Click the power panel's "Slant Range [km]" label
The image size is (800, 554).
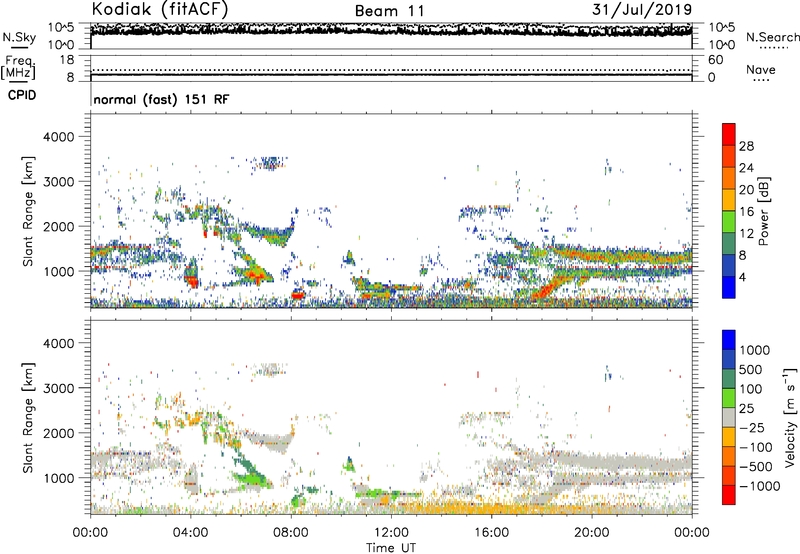28,211
